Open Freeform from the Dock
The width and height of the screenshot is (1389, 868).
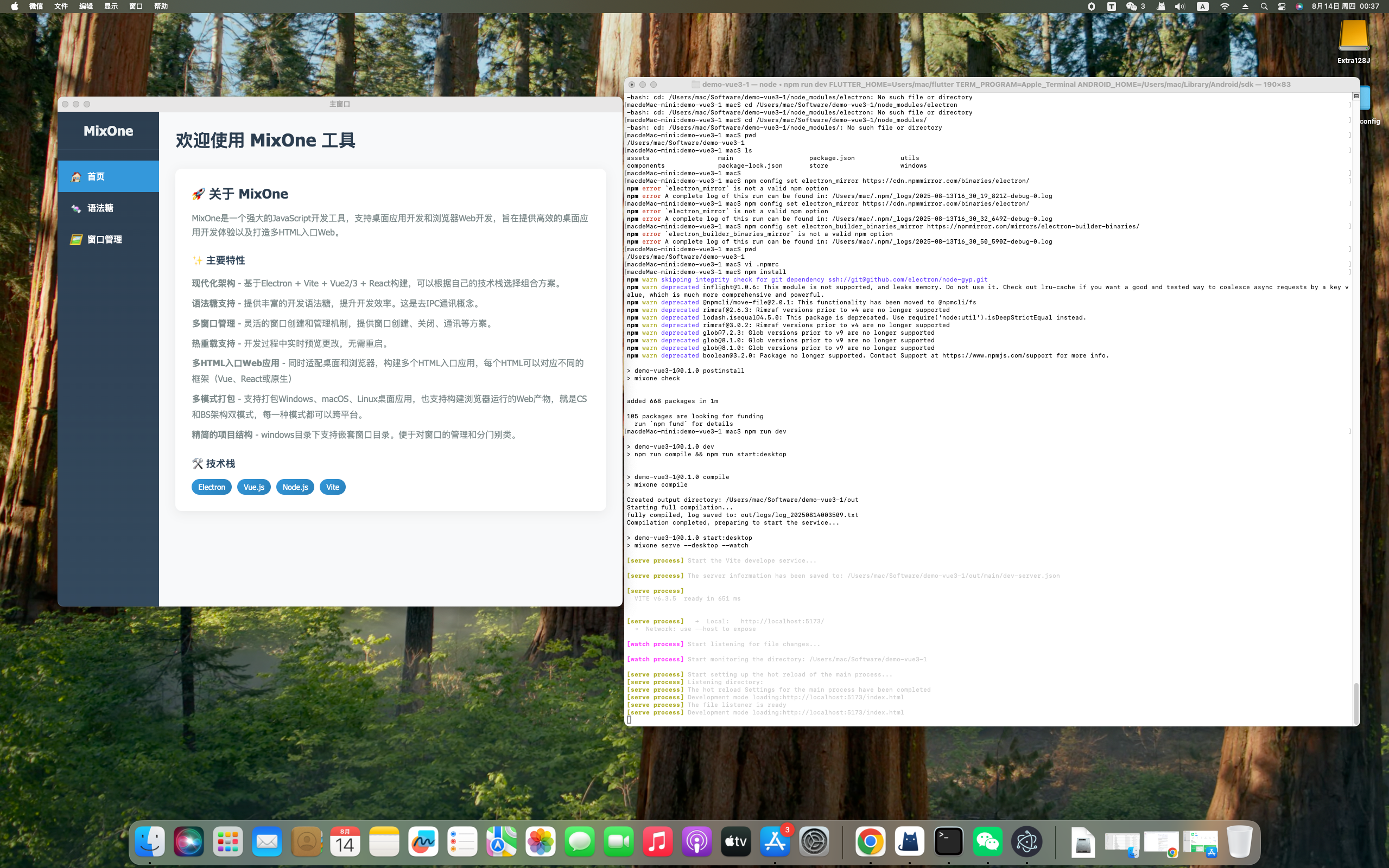click(x=423, y=841)
